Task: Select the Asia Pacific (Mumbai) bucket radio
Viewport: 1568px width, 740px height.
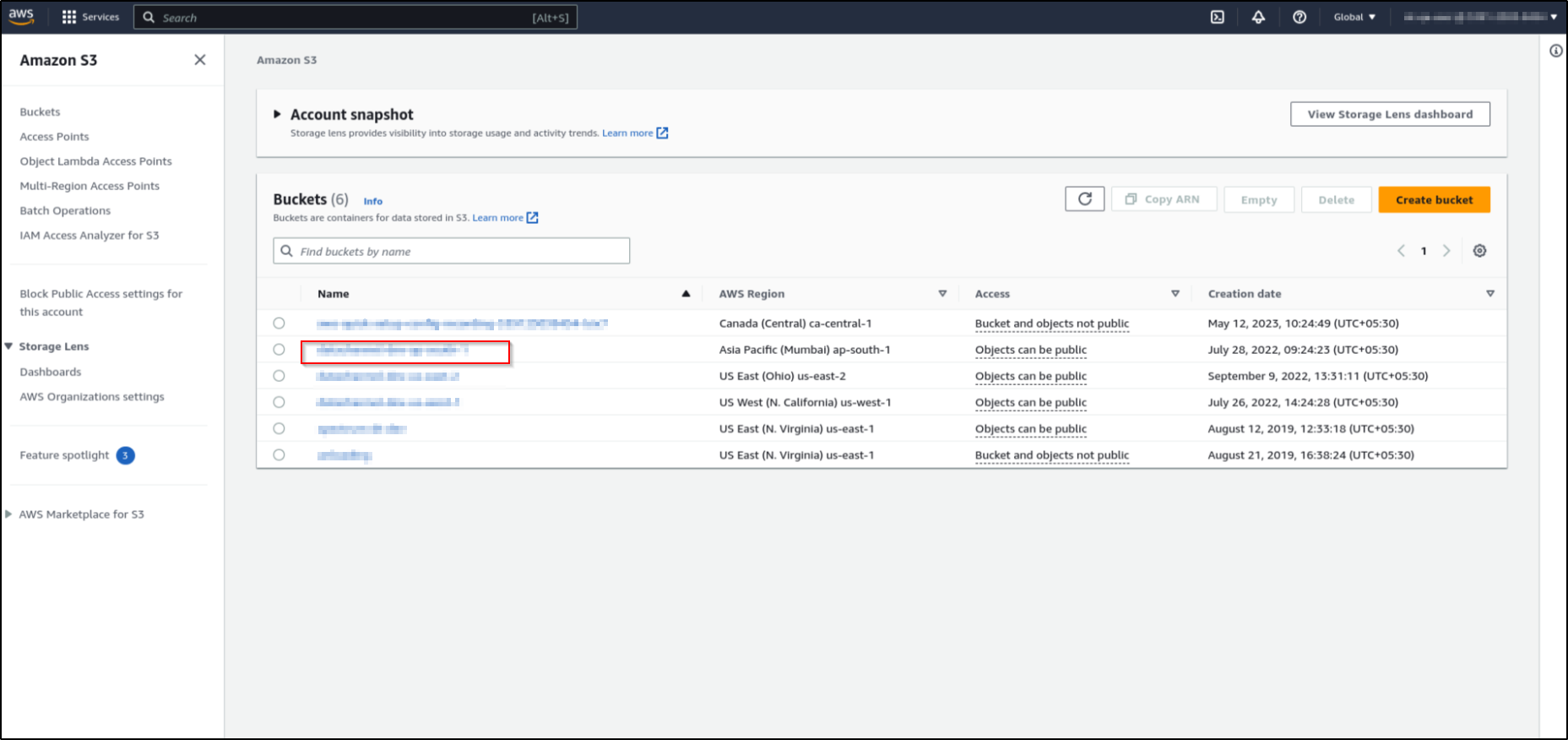Action: [279, 350]
